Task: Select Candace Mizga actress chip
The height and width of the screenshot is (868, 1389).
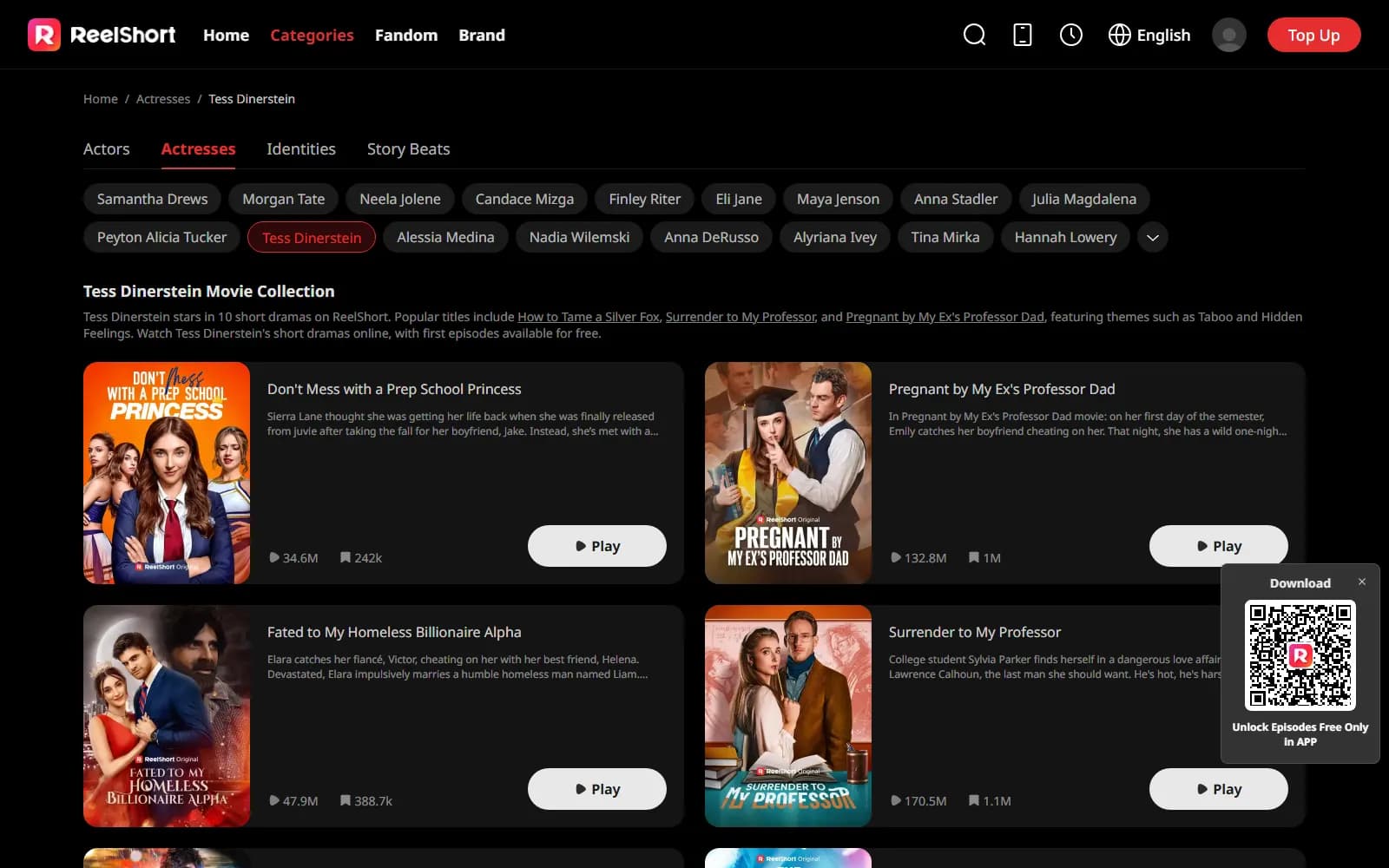Action: 524,199
